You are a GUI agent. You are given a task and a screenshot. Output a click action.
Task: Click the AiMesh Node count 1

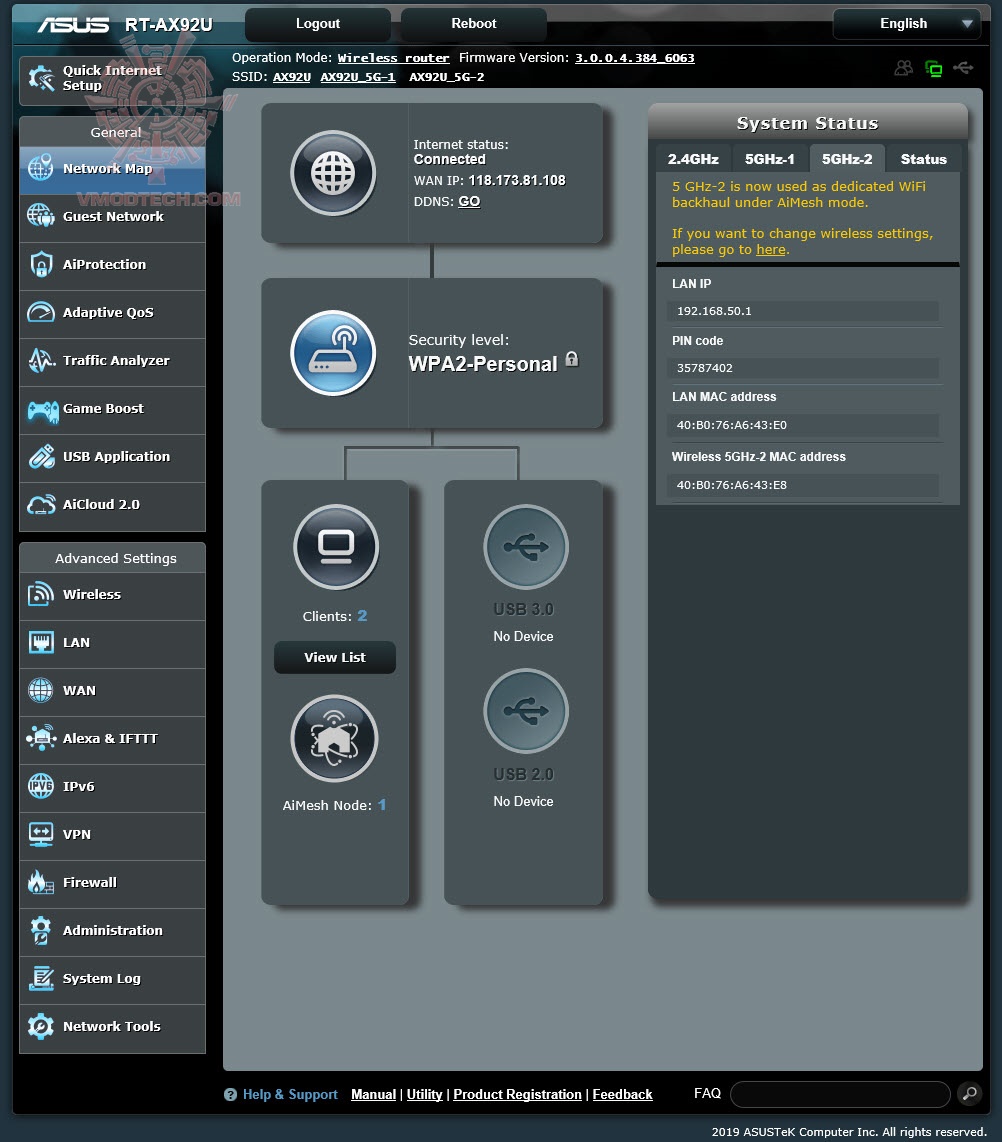point(382,805)
